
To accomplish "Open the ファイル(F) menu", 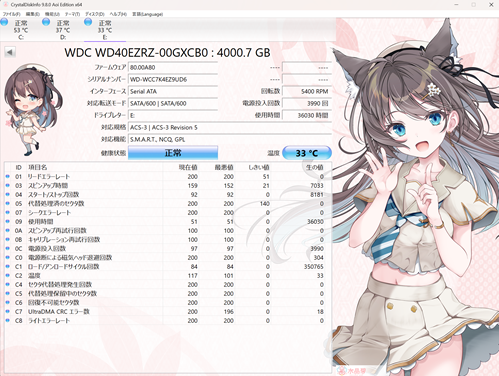I will point(12,14).
